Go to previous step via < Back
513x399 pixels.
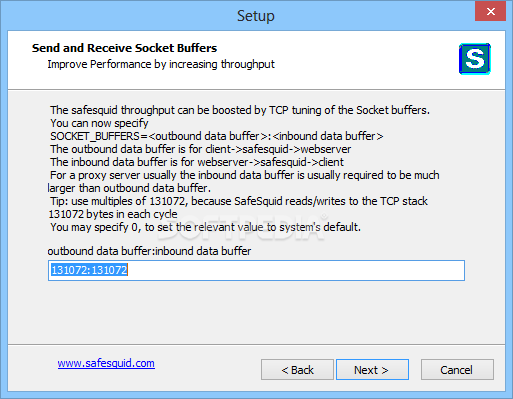297,370
